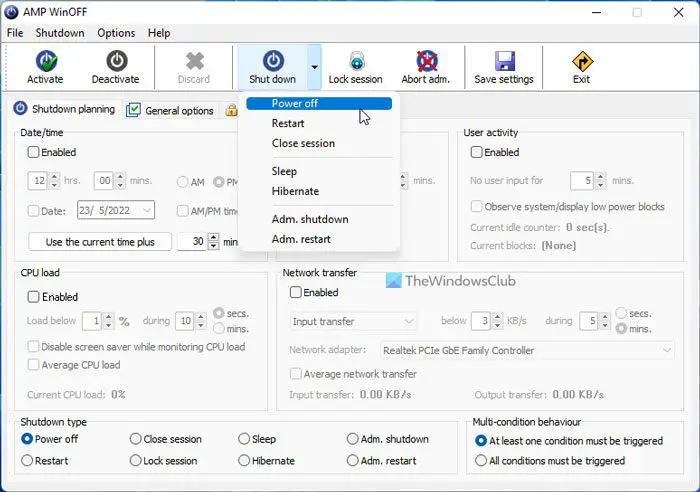Viewport: 700px width, 492px height.
Task: Open the File menu
Action: [x=15, y=33]
